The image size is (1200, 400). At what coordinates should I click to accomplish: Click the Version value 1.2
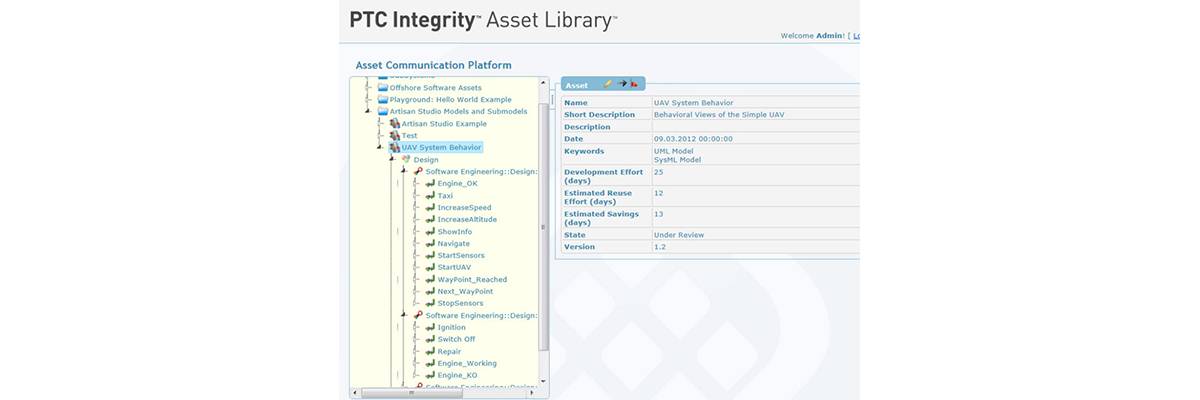click(660, 247)
